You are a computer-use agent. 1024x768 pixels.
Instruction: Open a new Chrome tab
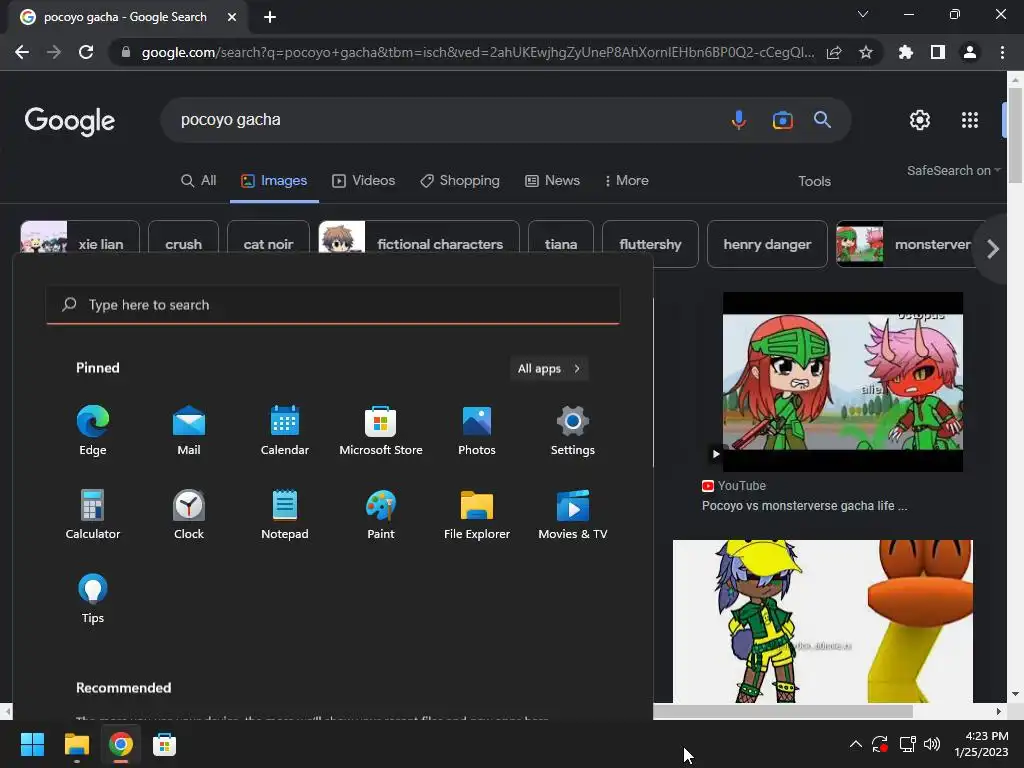click(x=270, y=17)
